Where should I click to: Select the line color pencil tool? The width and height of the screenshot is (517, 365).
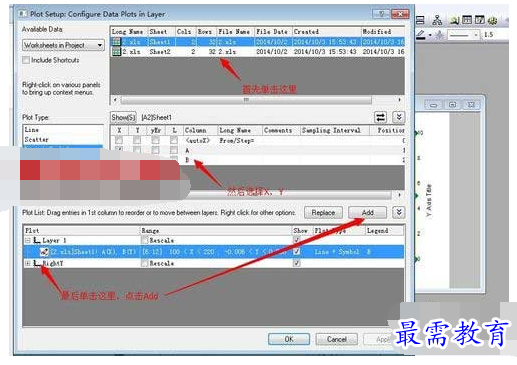pos(421,35)
